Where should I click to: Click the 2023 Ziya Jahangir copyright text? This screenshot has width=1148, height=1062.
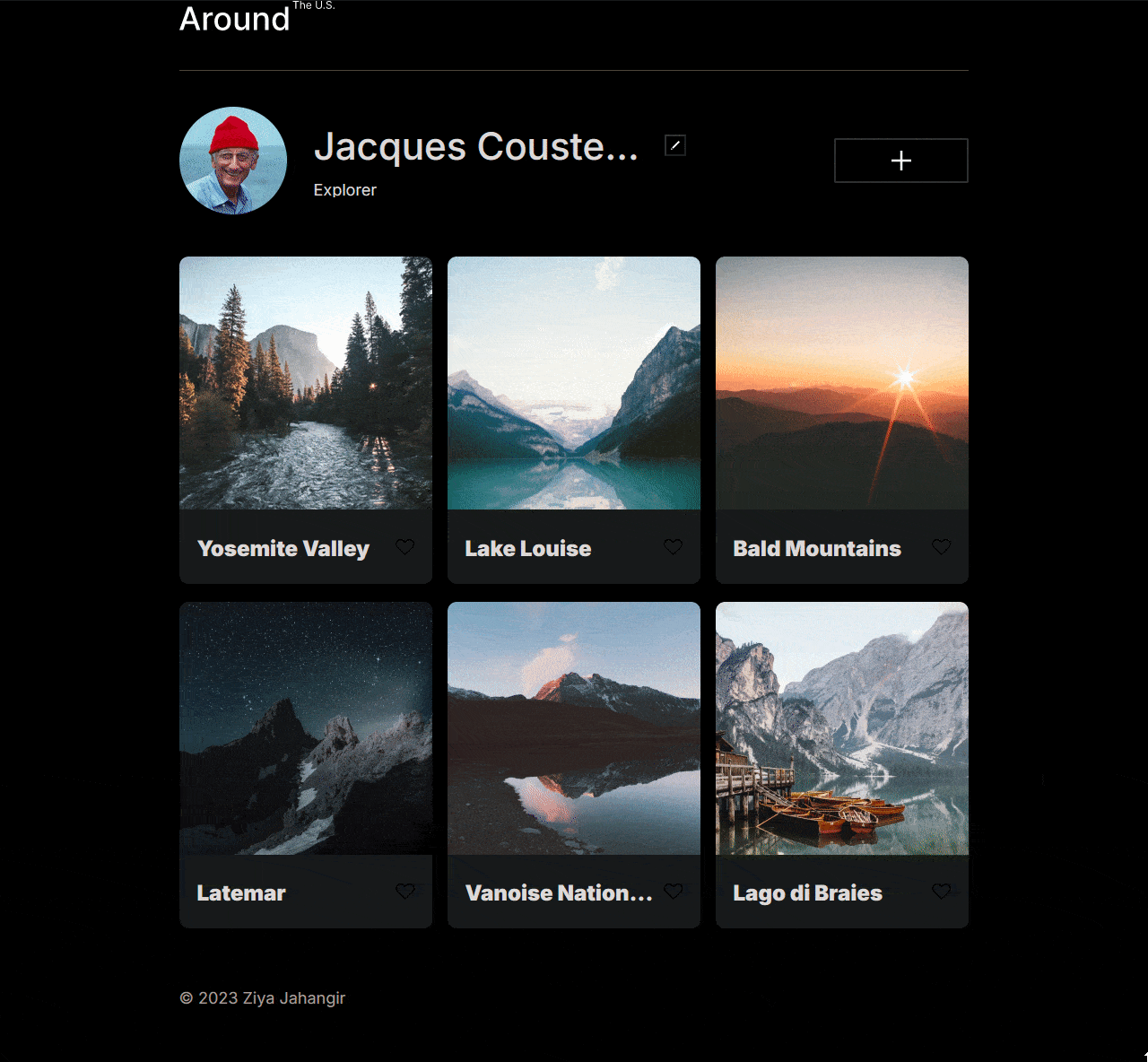[x=263, y=998]
